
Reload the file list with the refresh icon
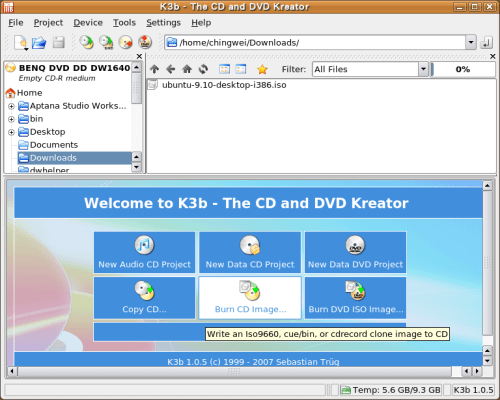(203, 69)
